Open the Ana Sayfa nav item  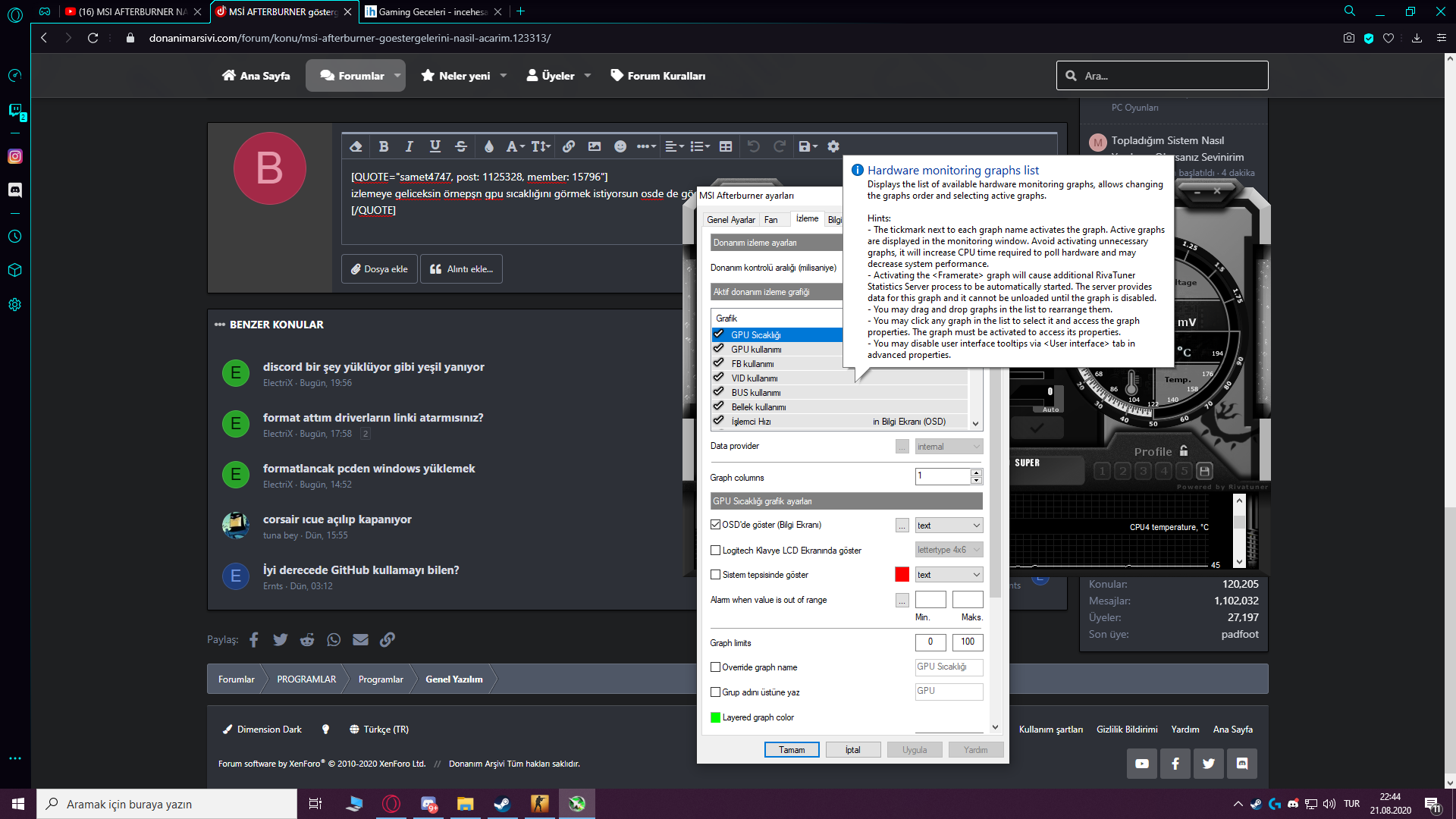[x=256, y=76]
